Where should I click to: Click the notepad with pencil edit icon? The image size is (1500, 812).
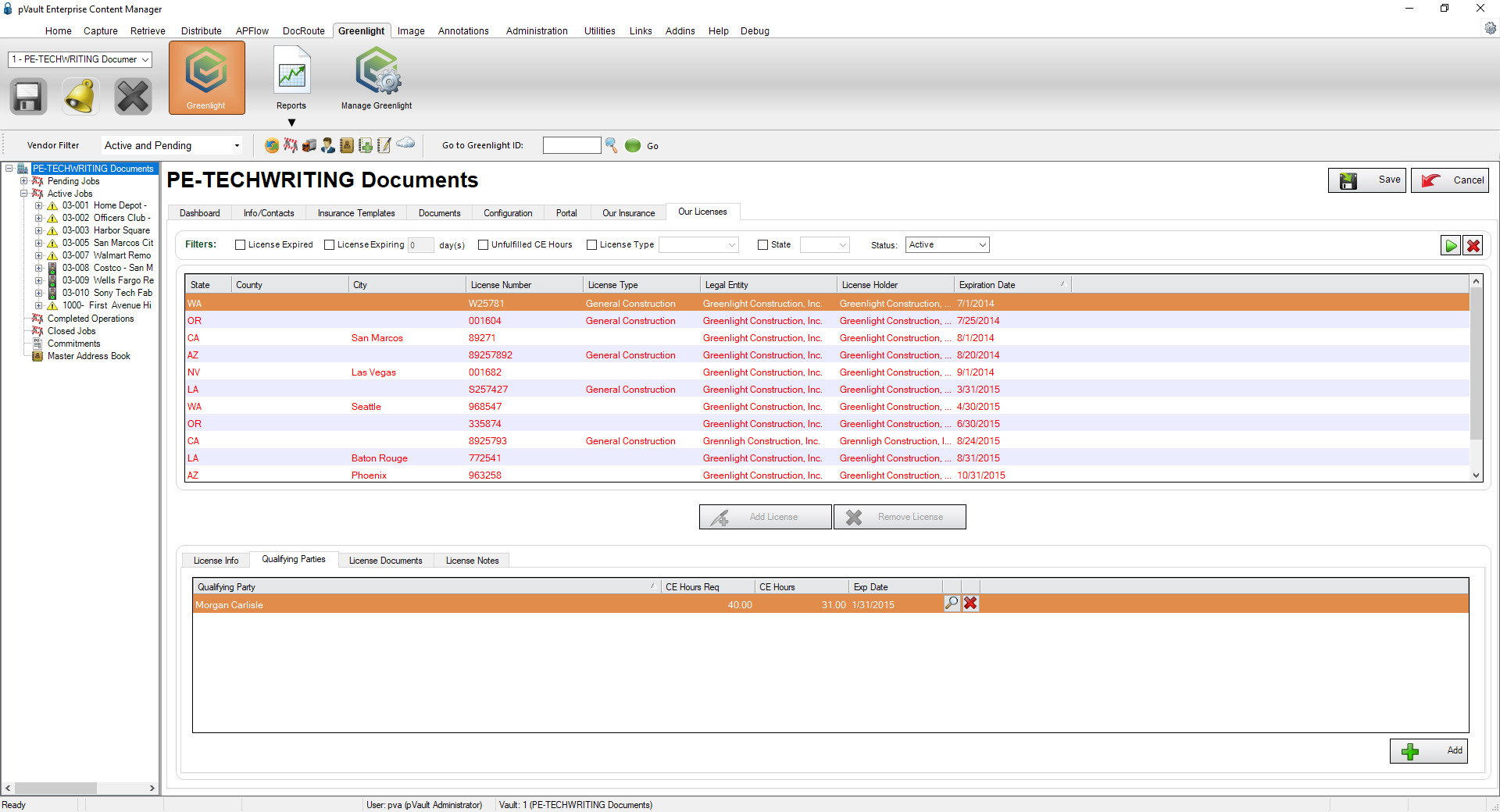(384, 145)
